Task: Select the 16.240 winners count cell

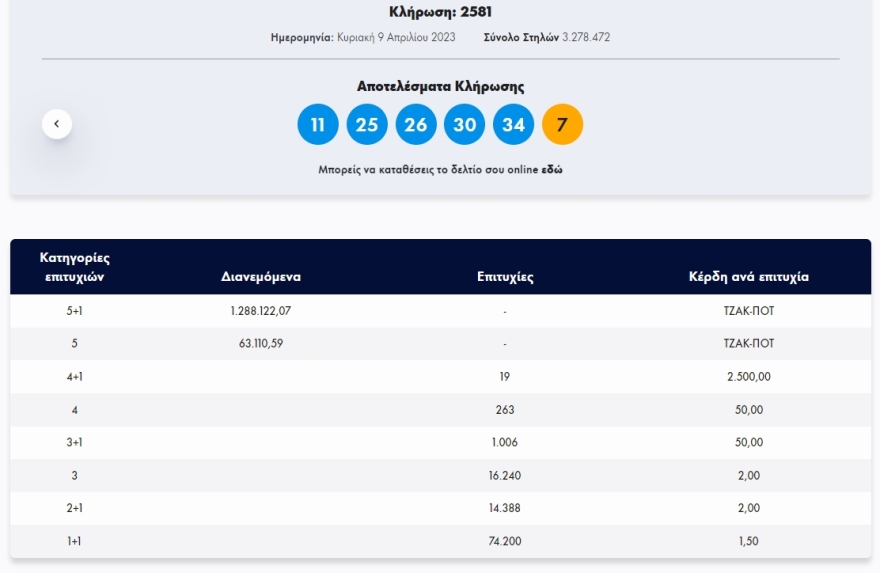Action: tap(505, 476)
